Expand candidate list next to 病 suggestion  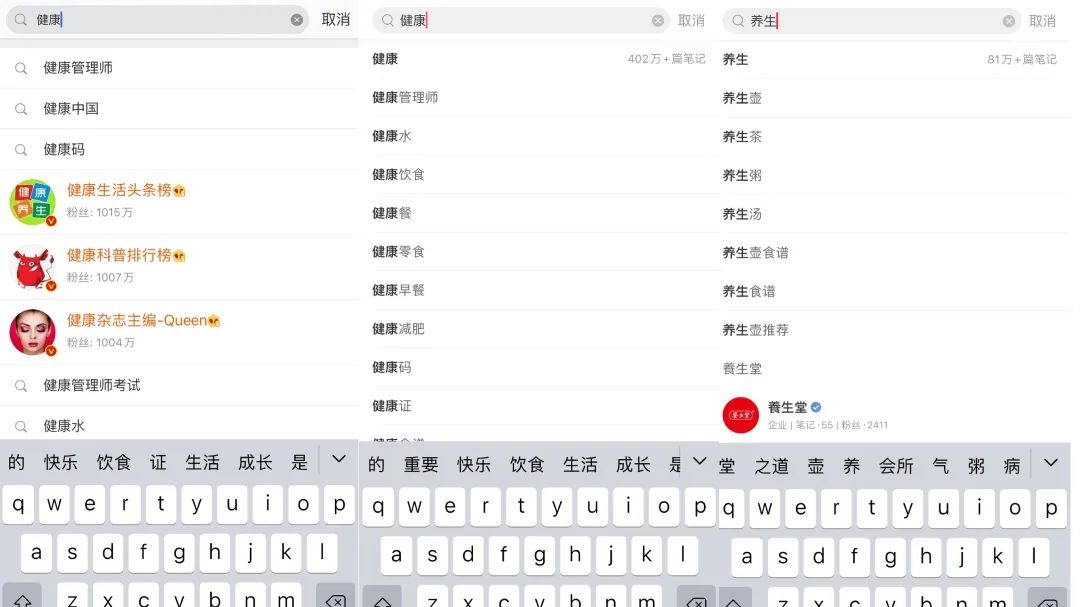pos(1050,463)
